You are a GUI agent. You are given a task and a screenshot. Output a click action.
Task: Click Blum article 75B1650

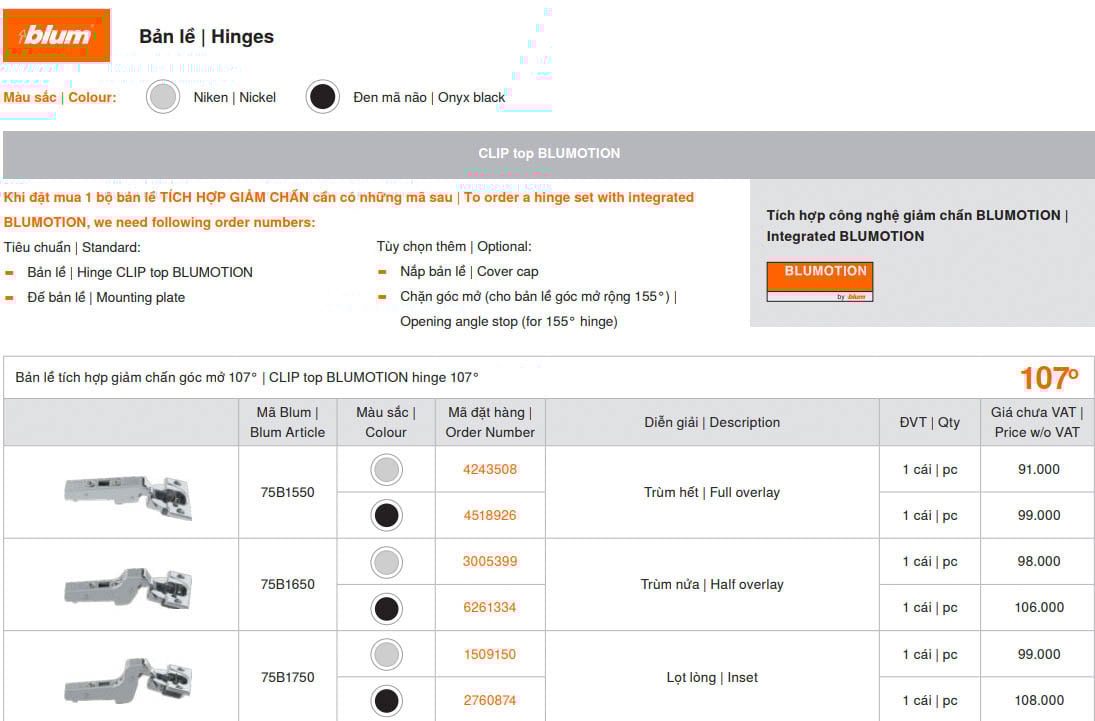pos(287,585)
